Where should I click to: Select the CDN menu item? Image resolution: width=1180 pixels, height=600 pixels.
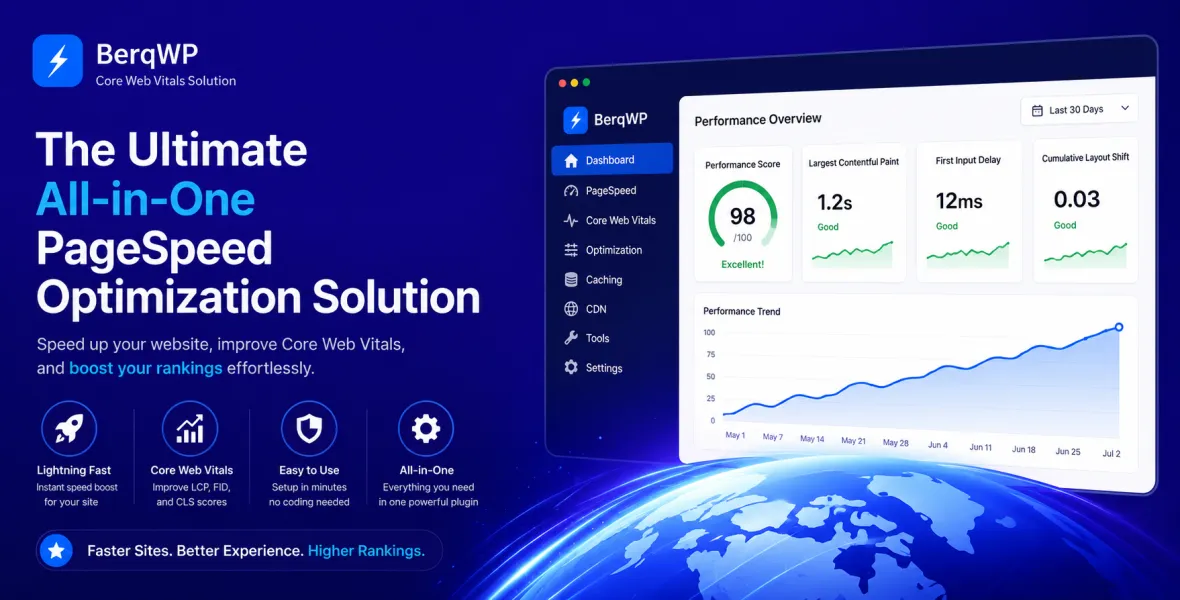point(596,309)
